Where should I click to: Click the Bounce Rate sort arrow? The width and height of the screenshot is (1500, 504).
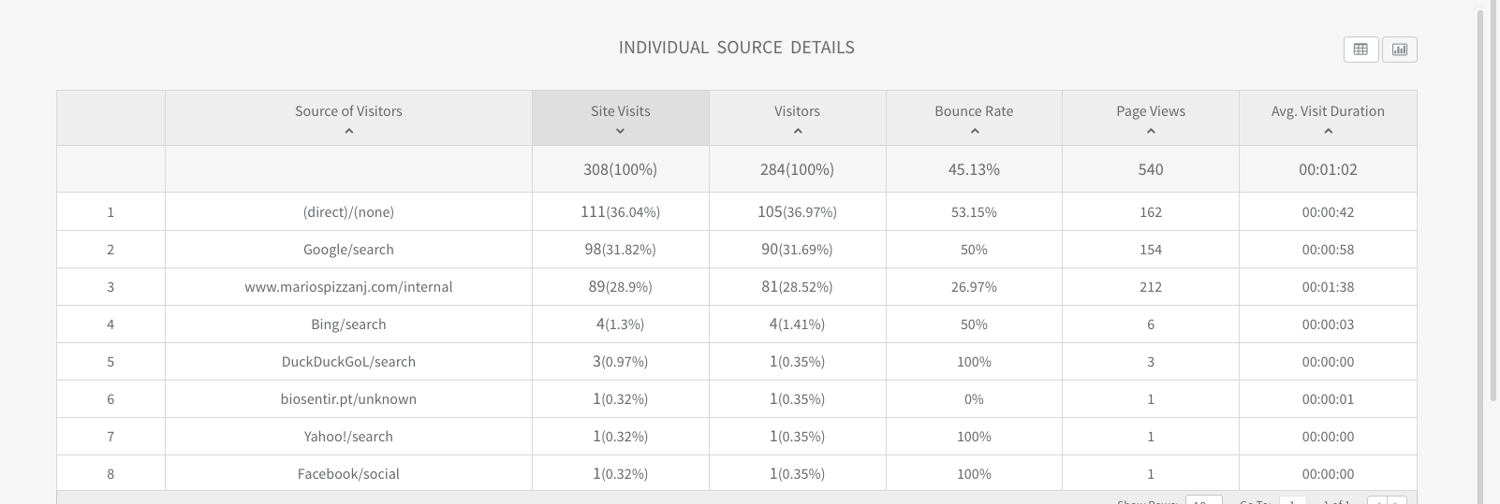tap(974, 131)
